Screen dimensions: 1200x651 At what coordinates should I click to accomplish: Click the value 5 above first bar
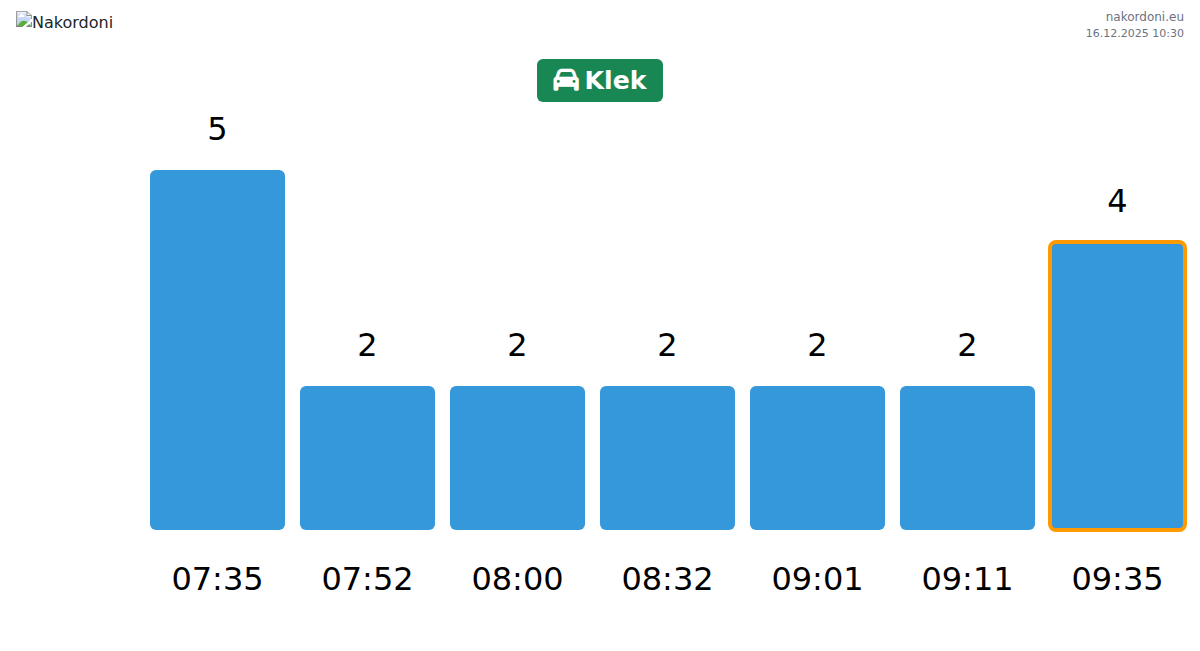(217, 129)
